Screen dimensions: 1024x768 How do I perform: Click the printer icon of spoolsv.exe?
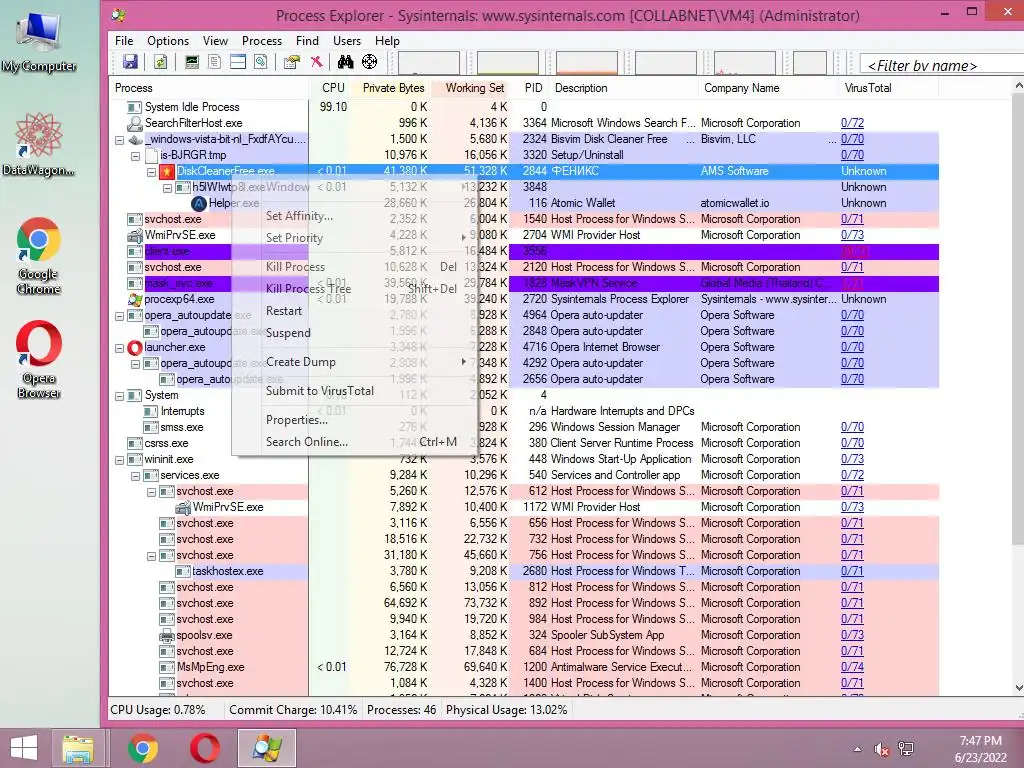(x=167, y=635)
